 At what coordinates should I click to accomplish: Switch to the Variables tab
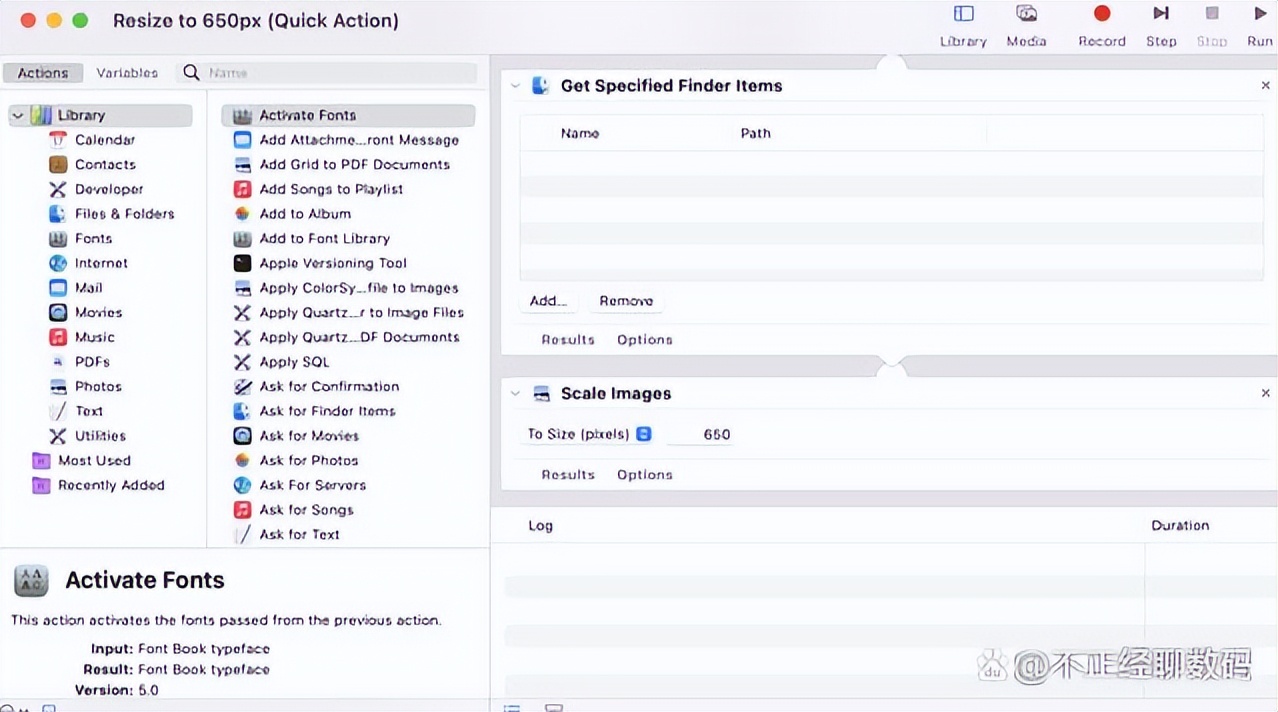(127, 72)
